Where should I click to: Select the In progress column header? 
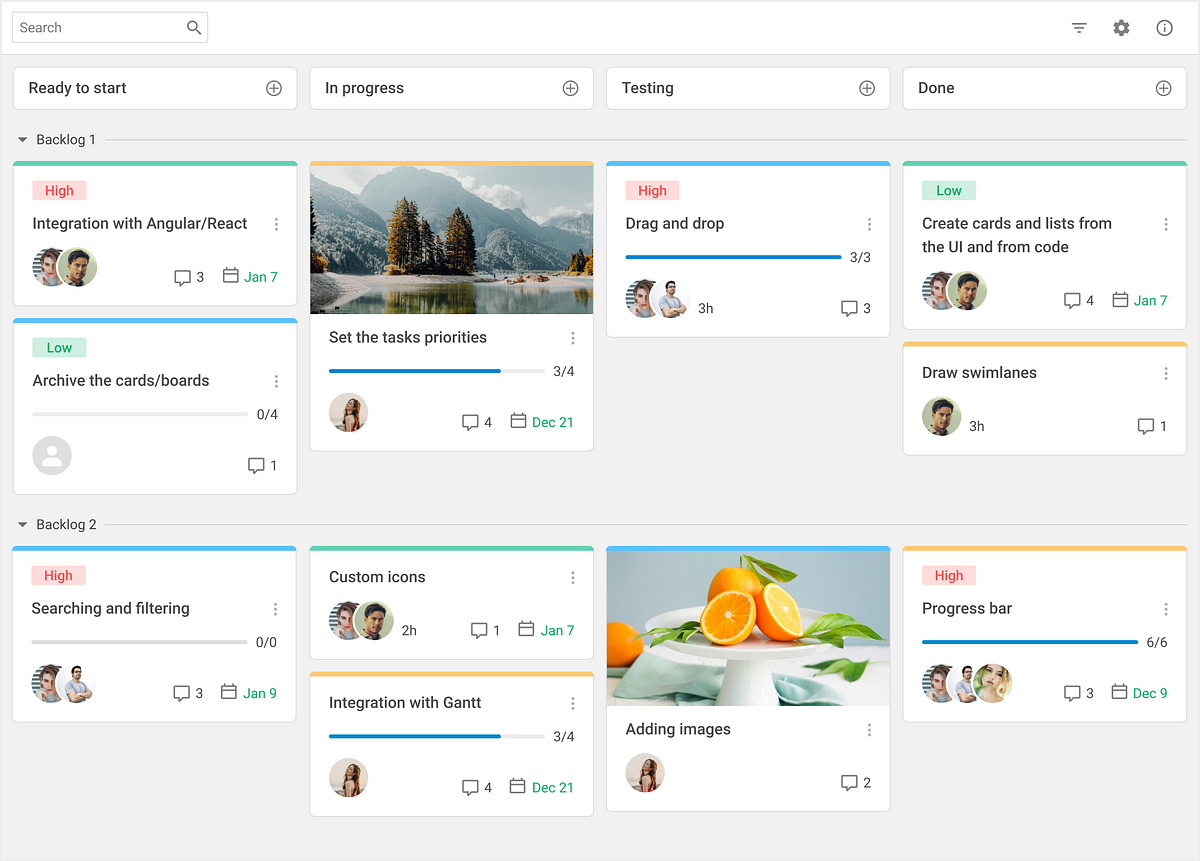(364, 88)
